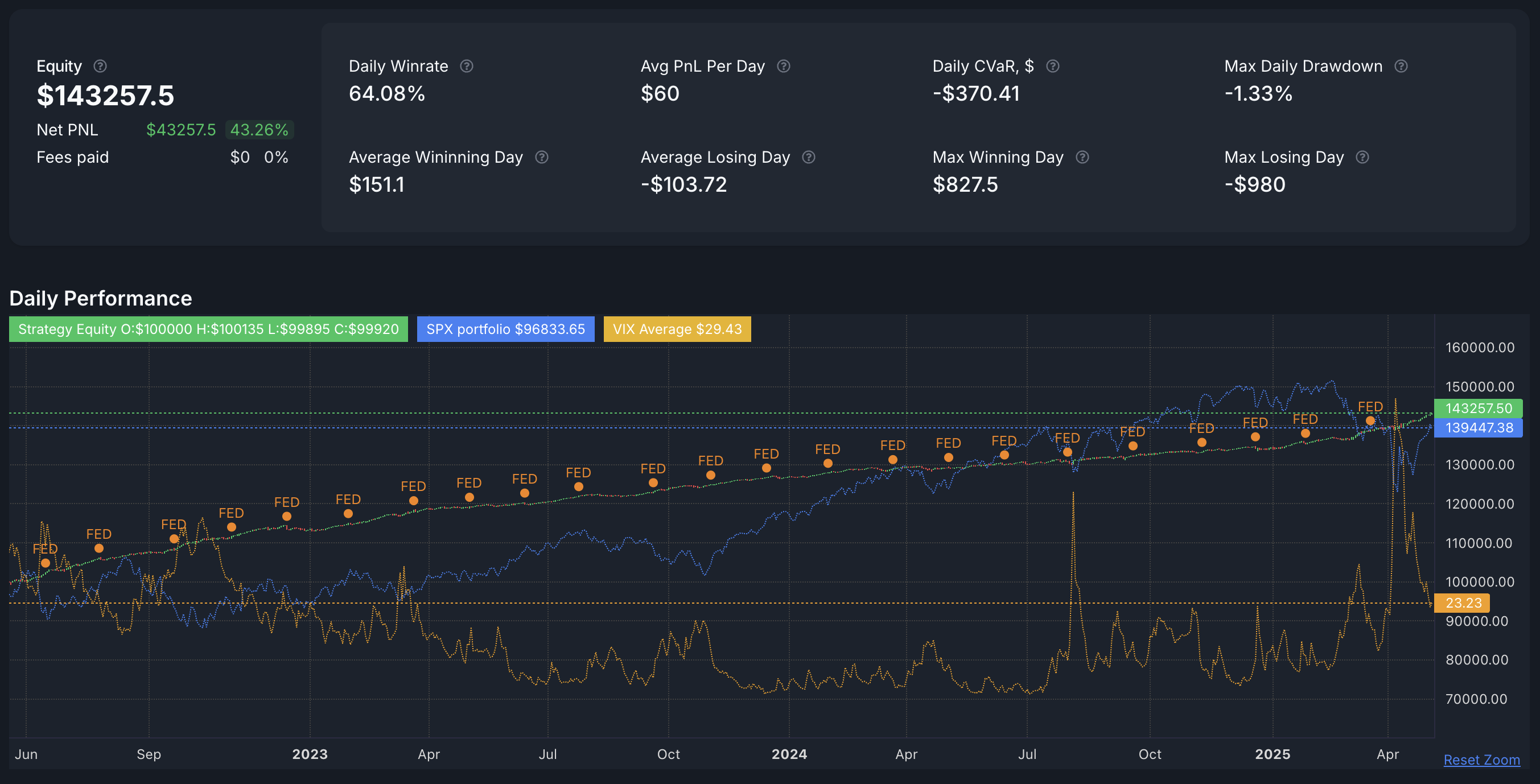The height and width of the screenshot is (784, 1540).
Task: Toggle the Strategy Equity green legend
Action: [x=208, y=329]
